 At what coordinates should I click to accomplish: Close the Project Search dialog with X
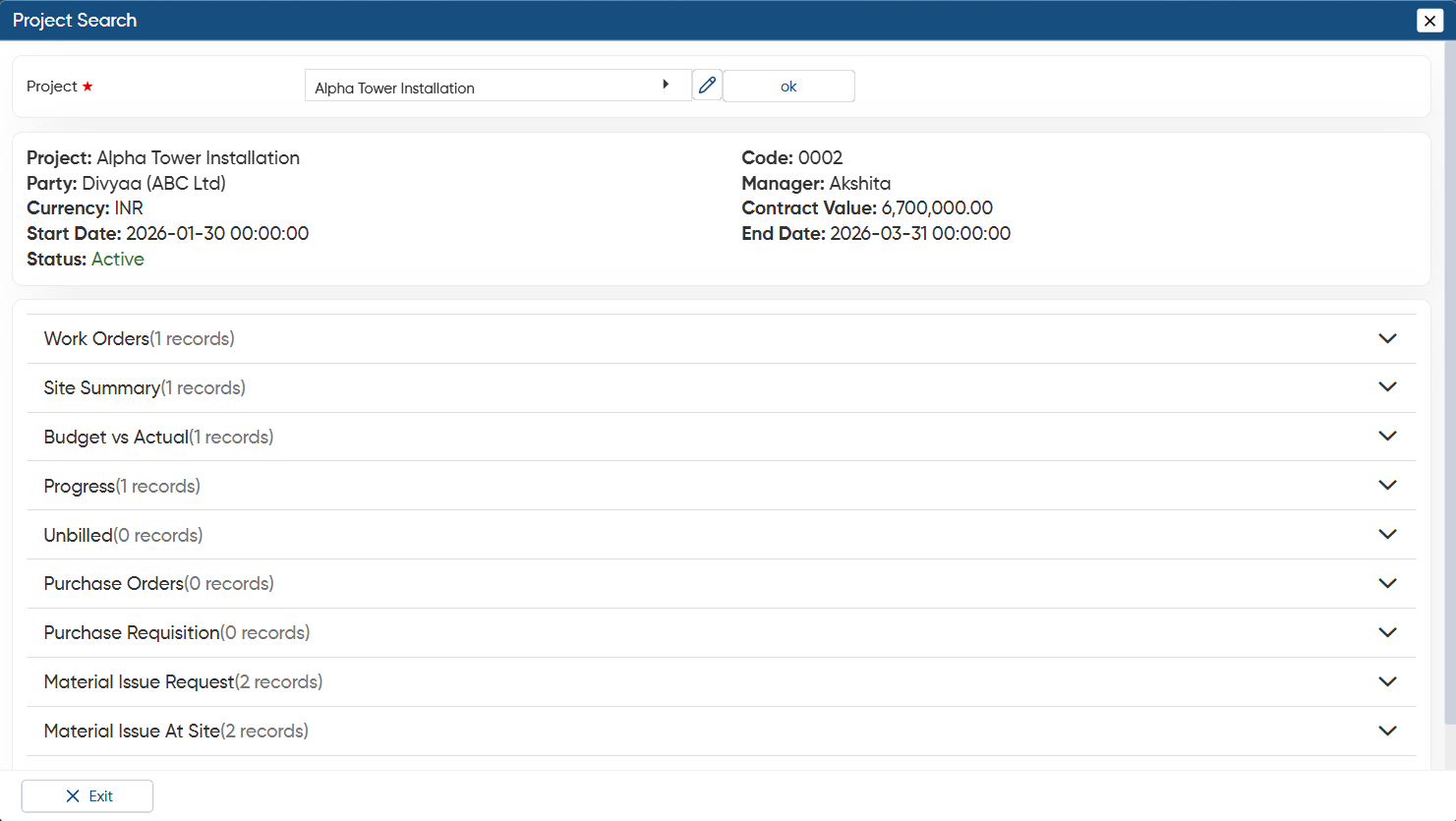point(1429,21)
